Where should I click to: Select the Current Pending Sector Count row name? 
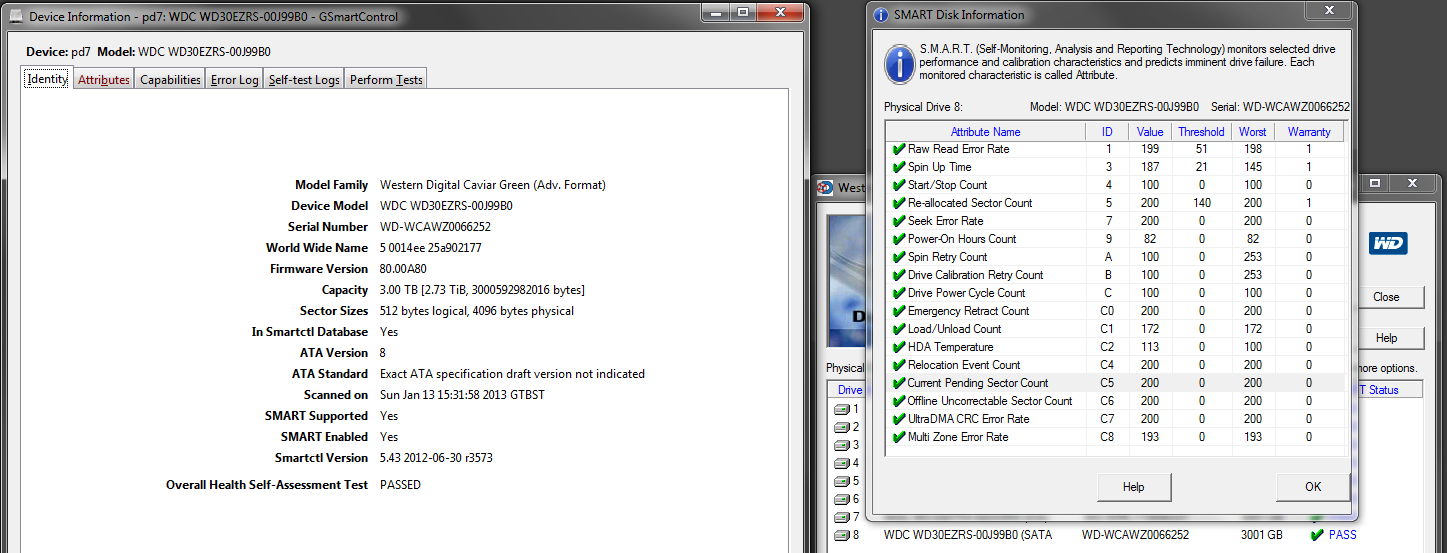tap(978, 383)
